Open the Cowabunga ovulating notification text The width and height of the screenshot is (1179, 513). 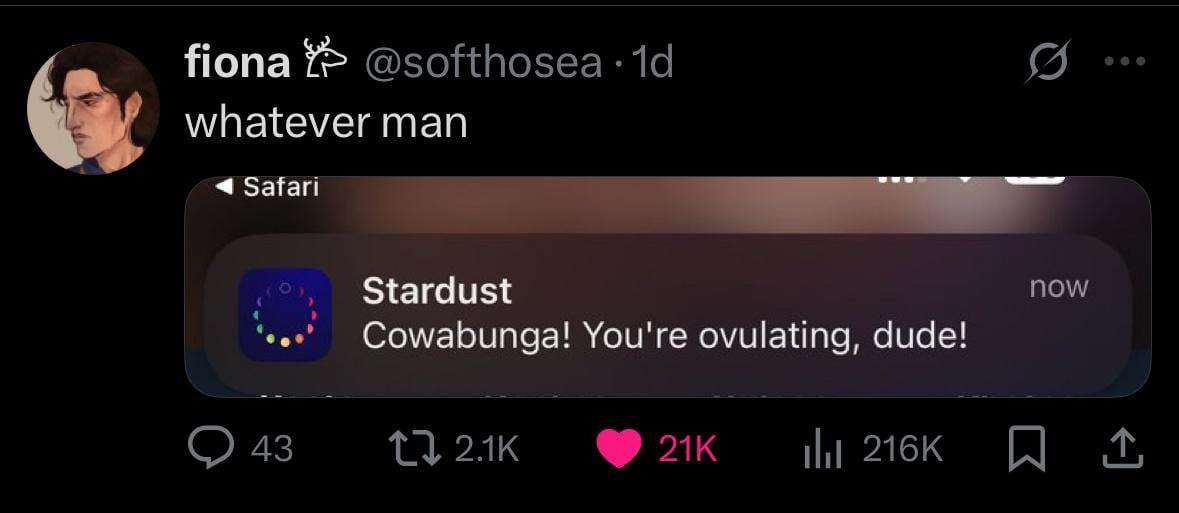[x=664, y=336]
